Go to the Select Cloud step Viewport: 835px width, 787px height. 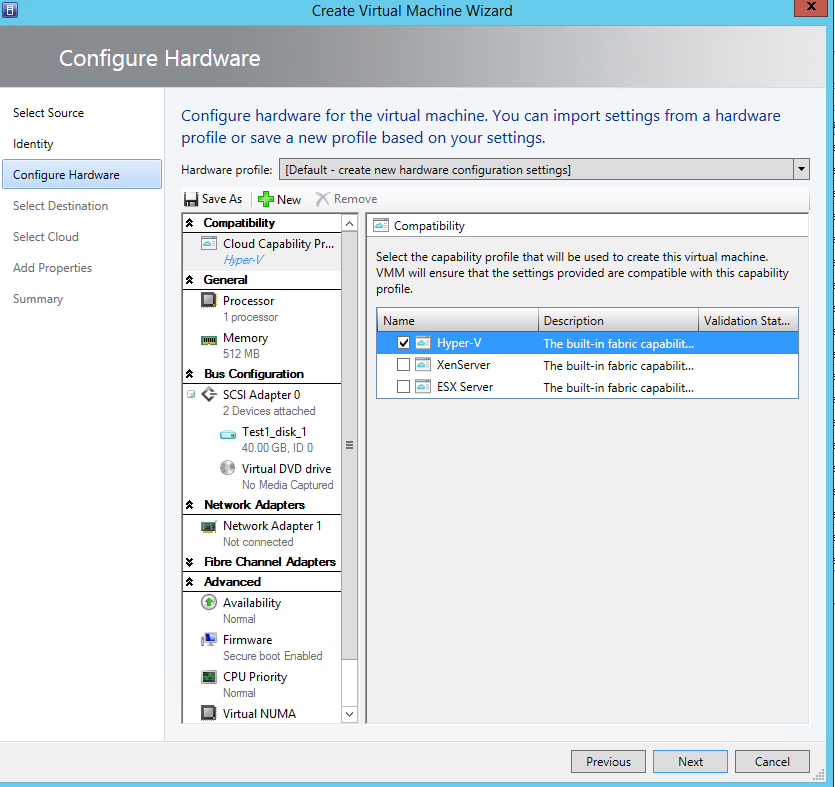[x=46, y=236]
